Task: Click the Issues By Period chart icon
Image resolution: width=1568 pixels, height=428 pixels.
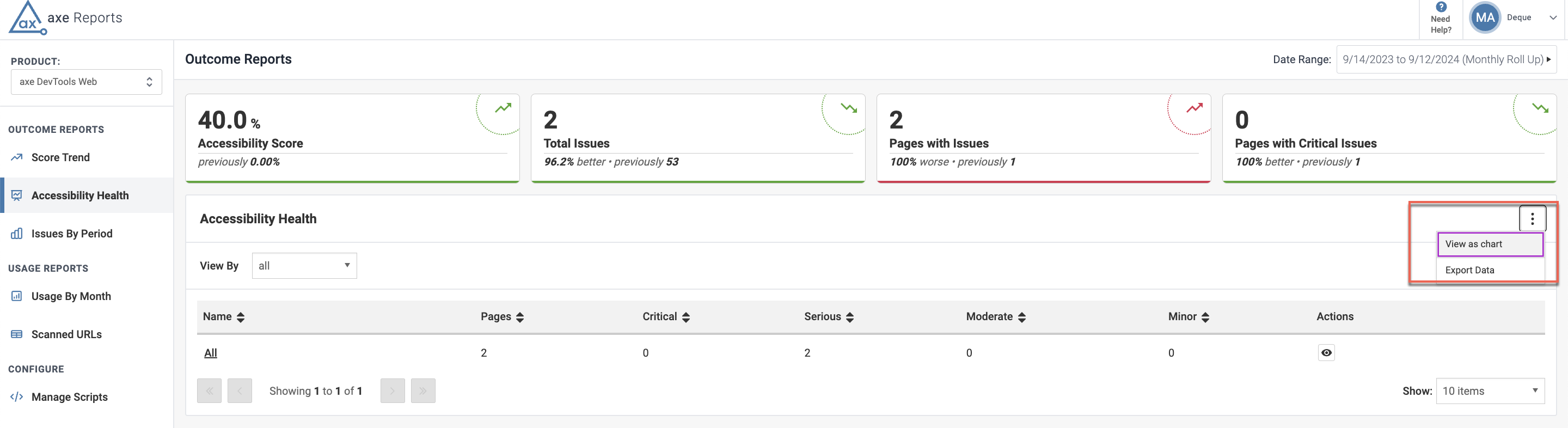Action: click(x=16, y=234)
